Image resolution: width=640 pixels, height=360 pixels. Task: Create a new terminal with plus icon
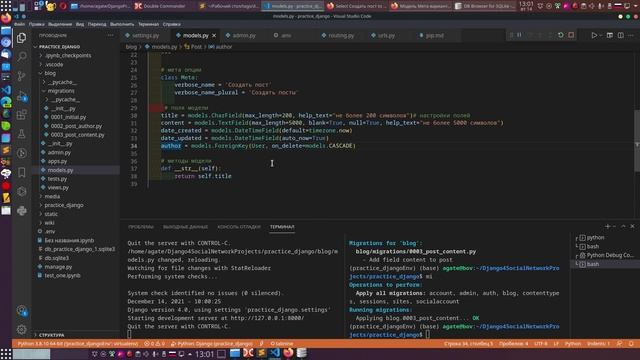pyautogui.click(x=607, y=226)
